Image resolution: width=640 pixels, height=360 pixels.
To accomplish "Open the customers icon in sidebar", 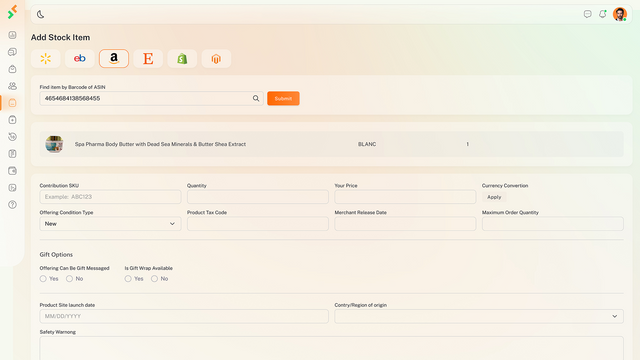I will (13, 86).
